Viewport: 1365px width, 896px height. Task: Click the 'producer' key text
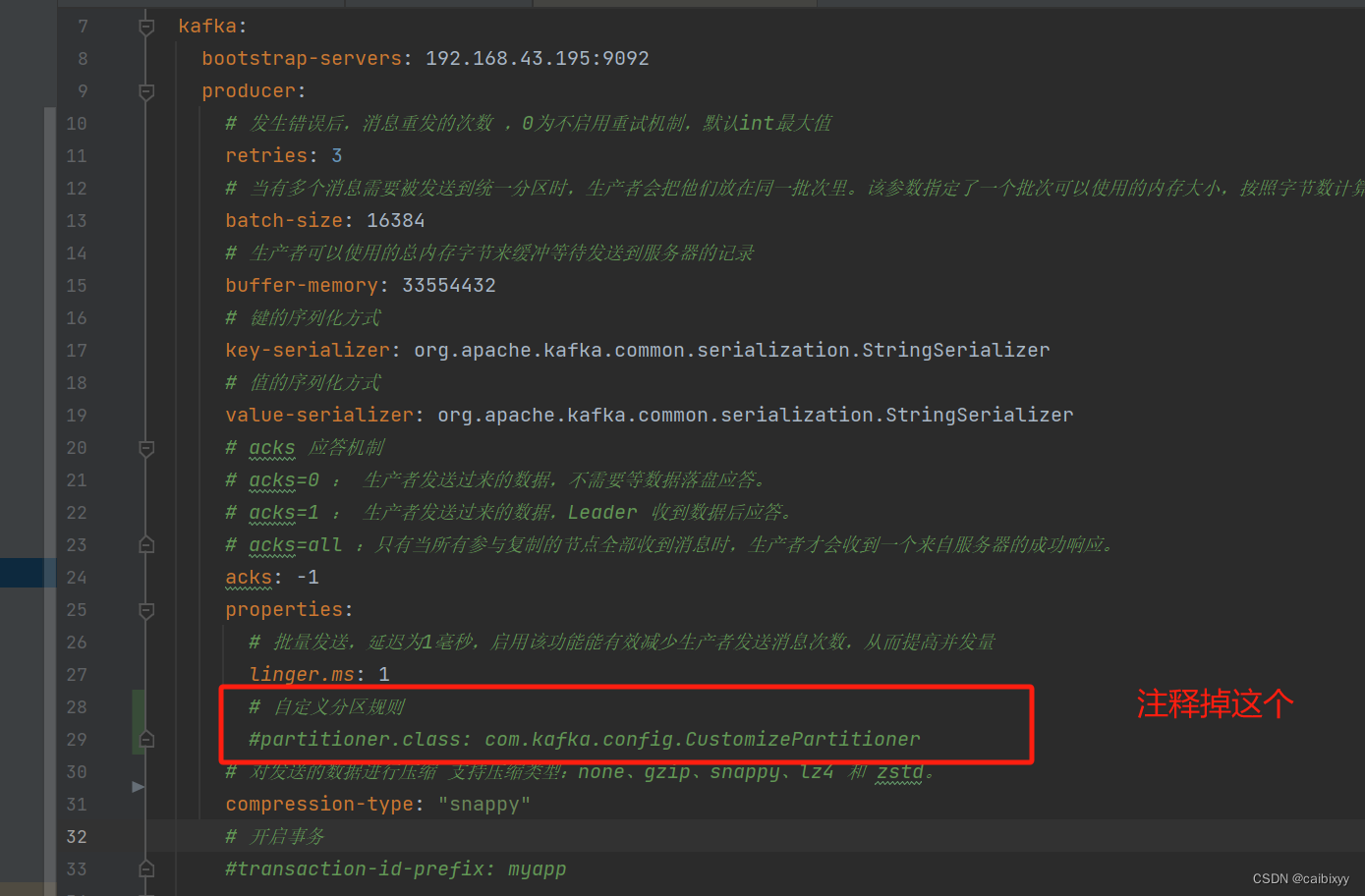pos(249,91)
